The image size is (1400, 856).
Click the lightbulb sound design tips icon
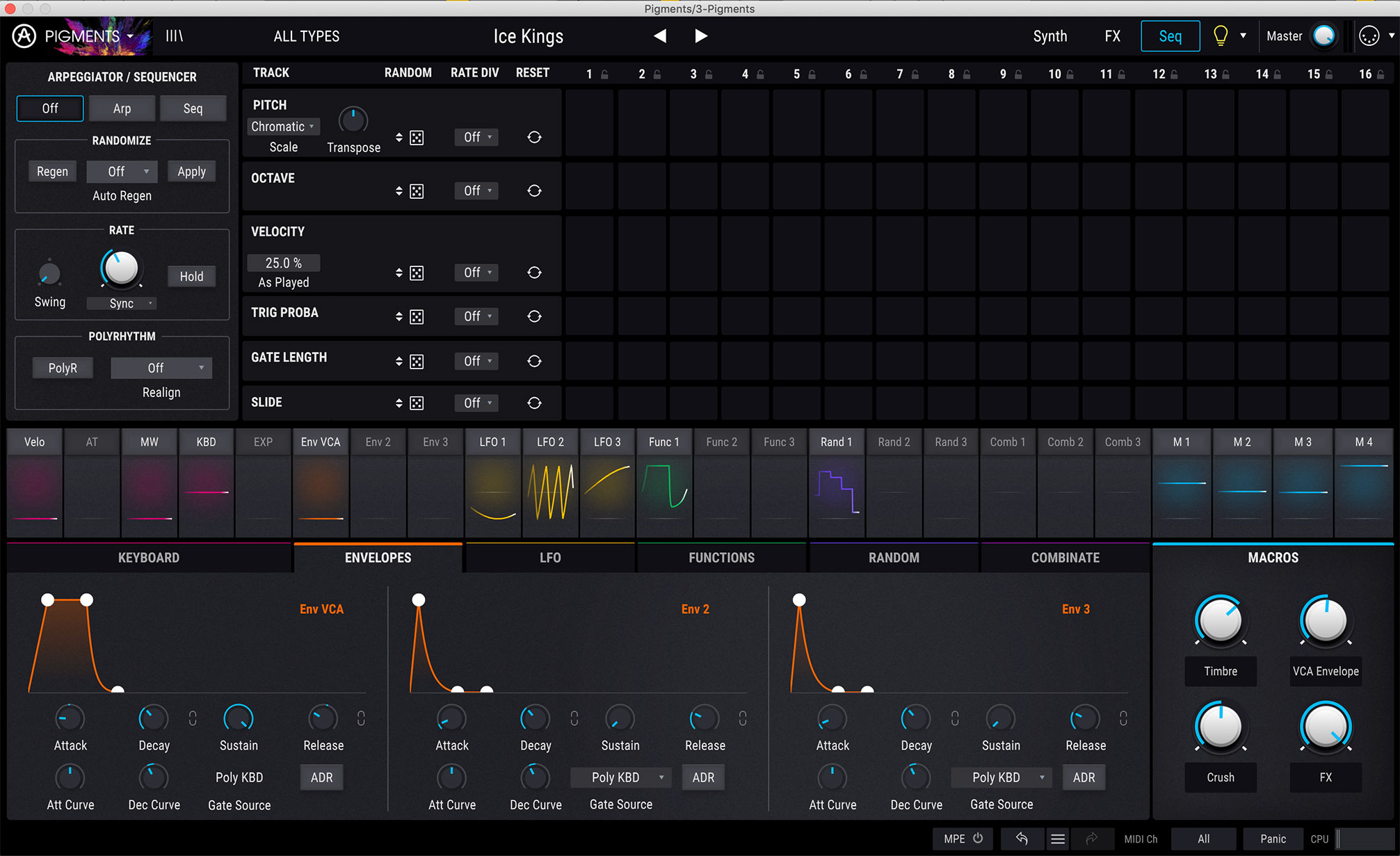click(x=1221, y=36)
